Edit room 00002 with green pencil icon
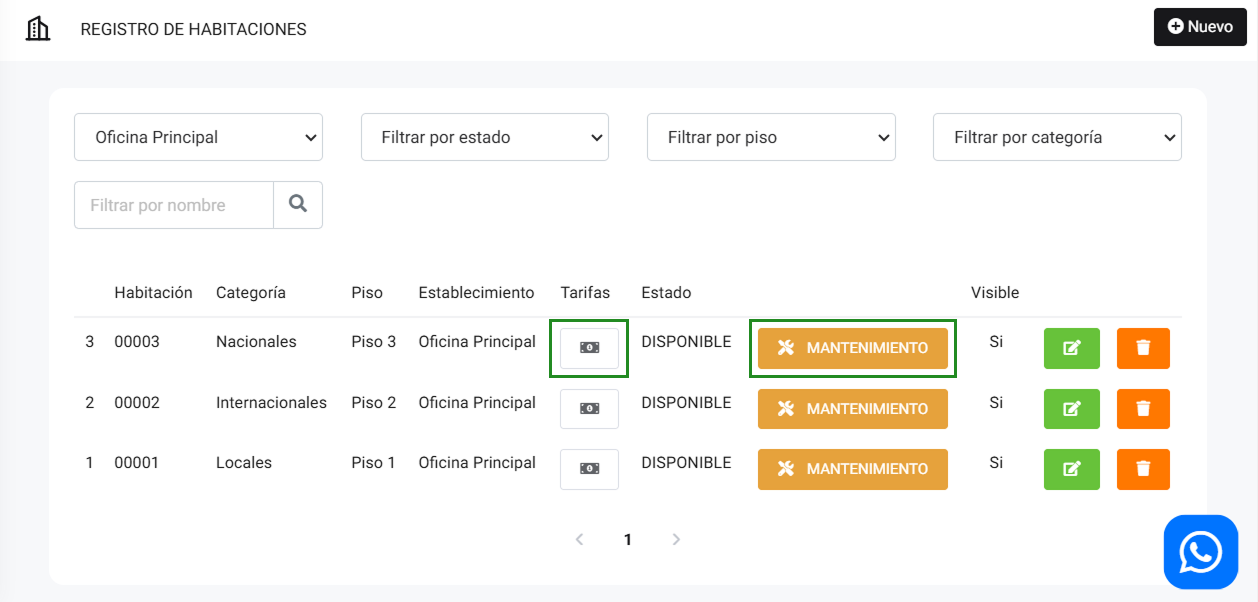Screen dimensions: 1258x602 [x=1071, y=409]
